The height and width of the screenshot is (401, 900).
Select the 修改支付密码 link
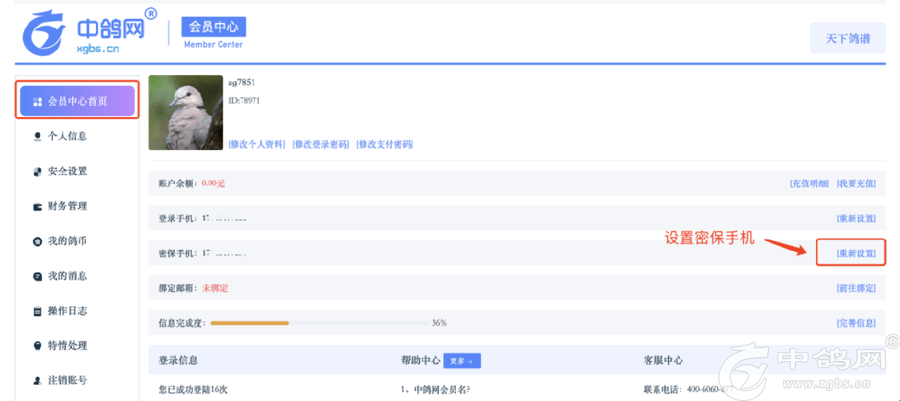(385, 145)
